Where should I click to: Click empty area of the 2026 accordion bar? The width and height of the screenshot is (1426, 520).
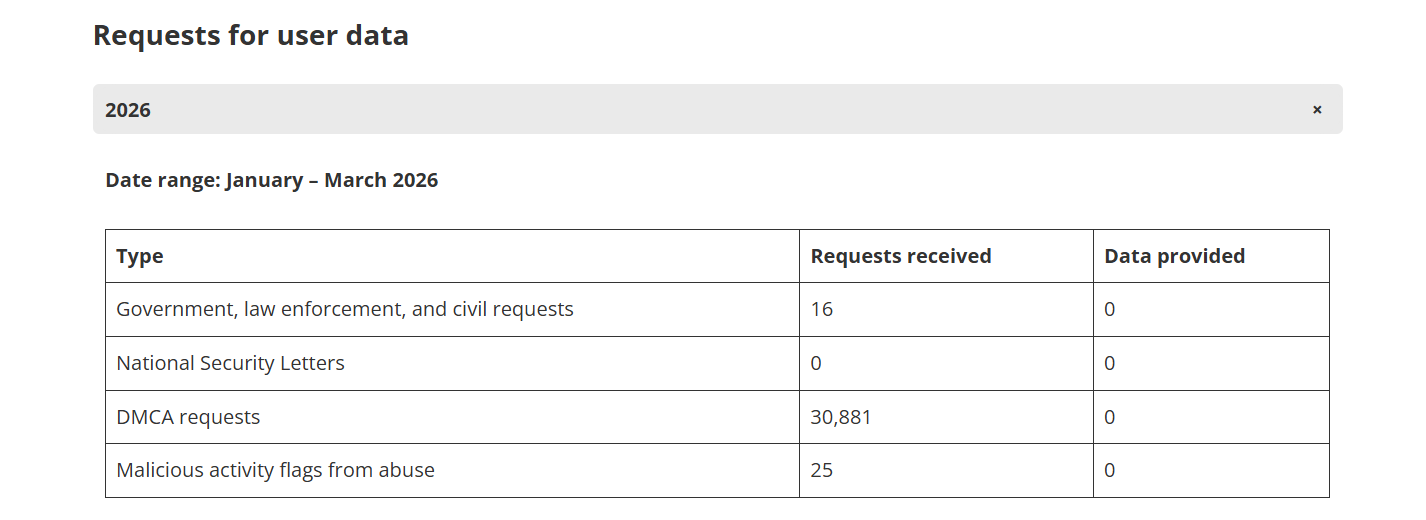pyautogui.click(x=700, y=110)
